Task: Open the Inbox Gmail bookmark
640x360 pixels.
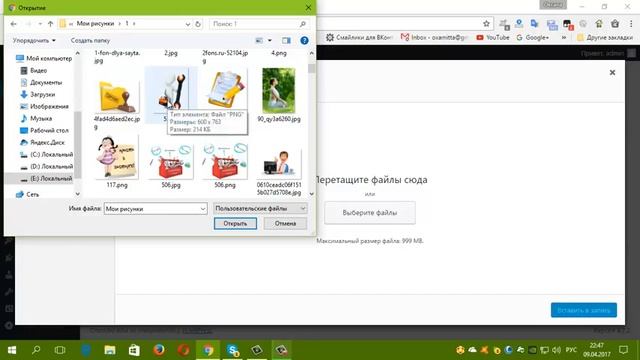Action: tap(434, 38)
